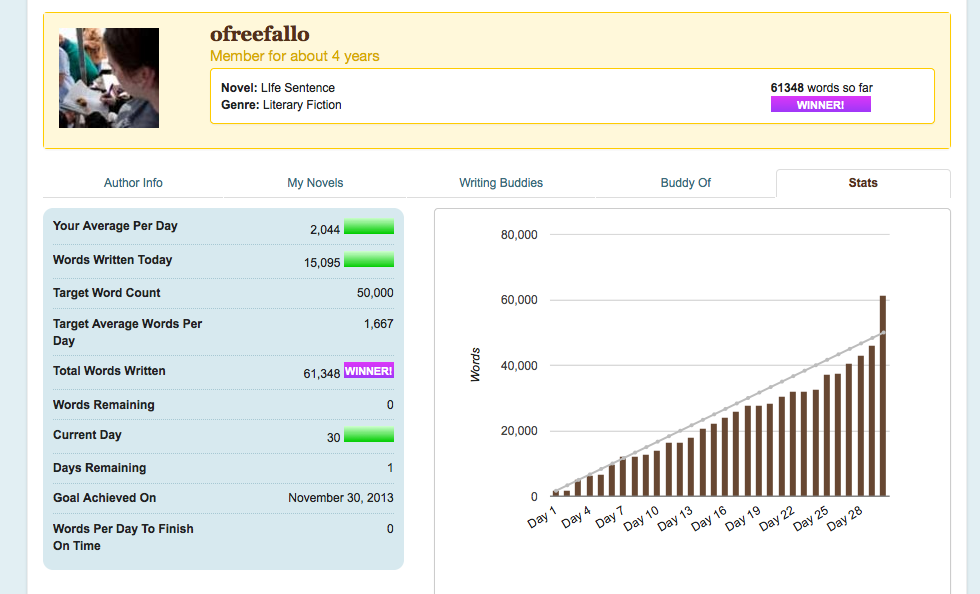Open the Author Info tab
Image resolution: width=980 pixels, height=594 pixels.
point(133,183)
